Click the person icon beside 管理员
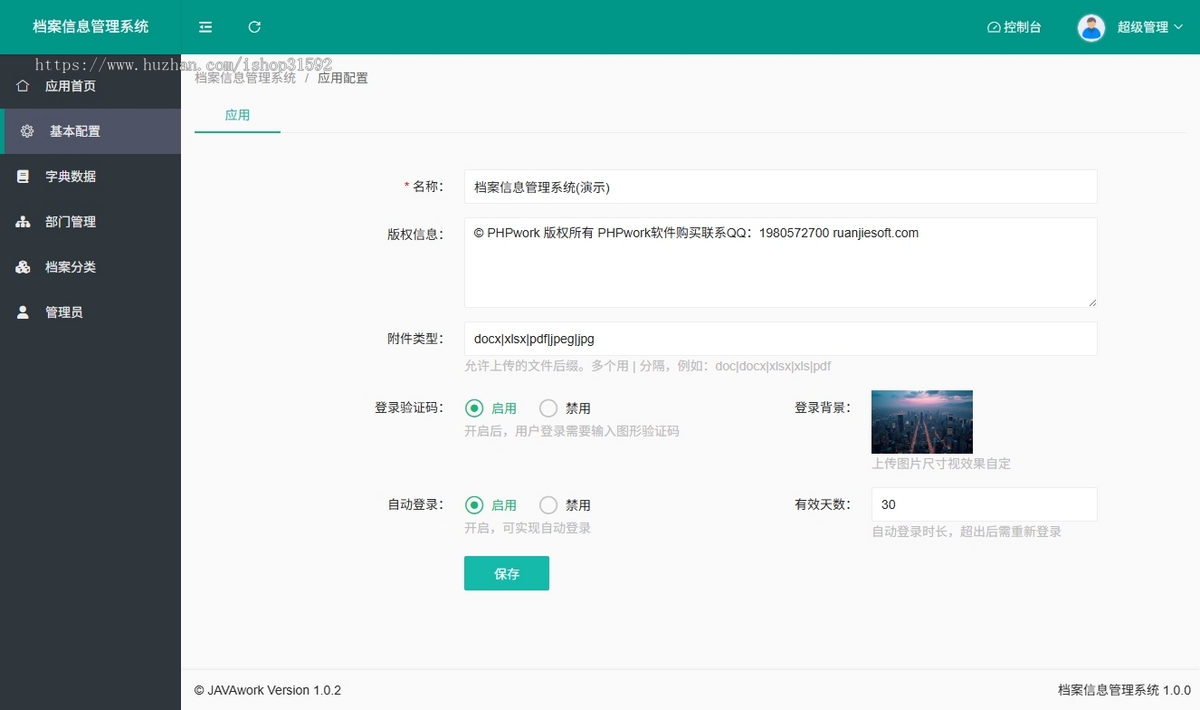The height and width of the screenshot is (710, 1200). point(23,312)
